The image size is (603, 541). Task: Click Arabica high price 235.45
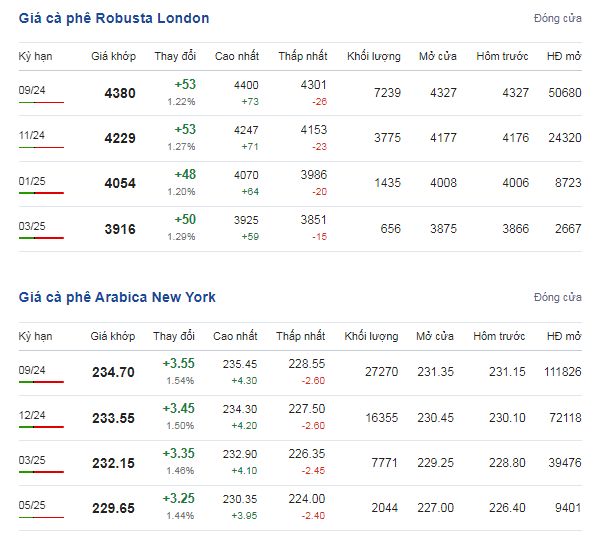240,364
